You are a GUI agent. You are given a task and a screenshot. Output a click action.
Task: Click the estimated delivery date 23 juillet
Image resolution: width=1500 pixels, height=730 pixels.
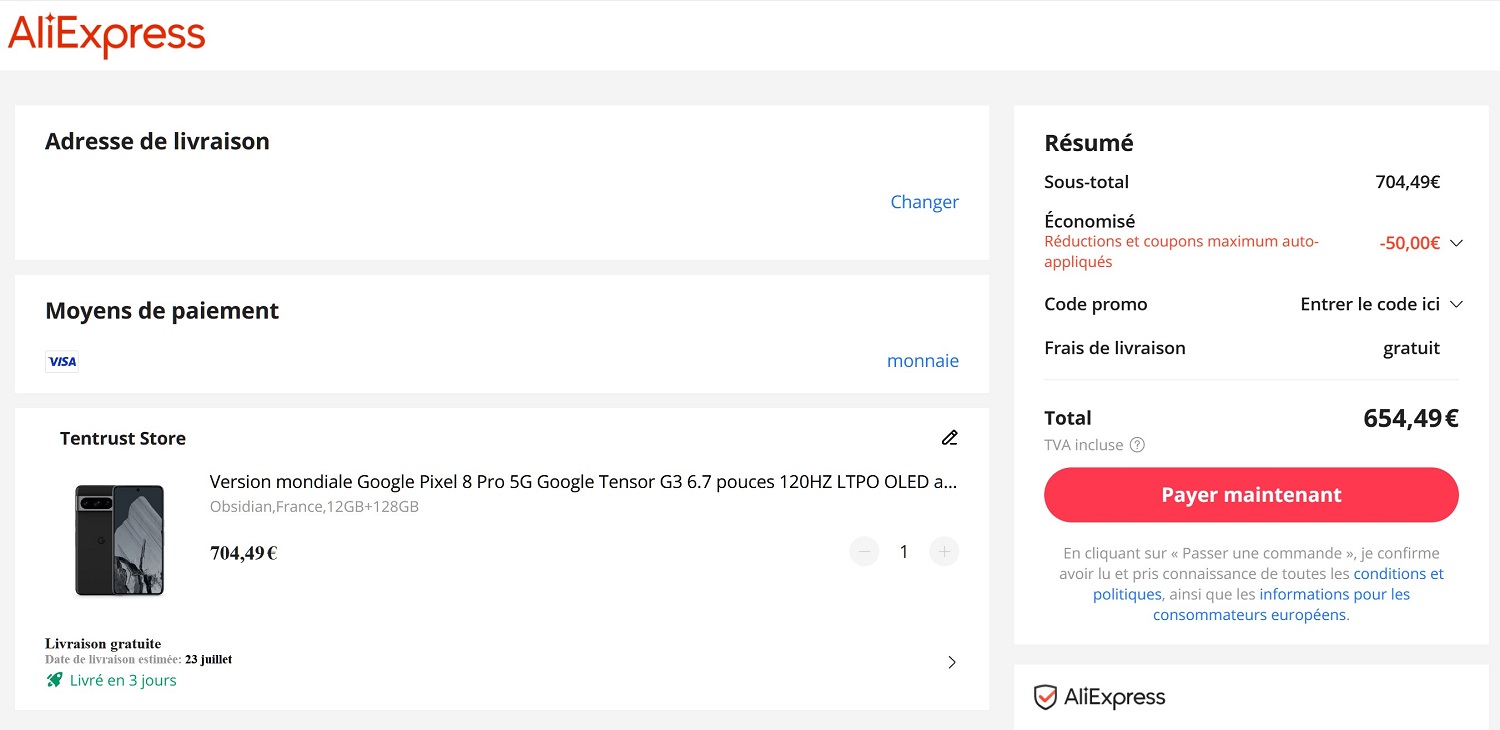(209, 660)
